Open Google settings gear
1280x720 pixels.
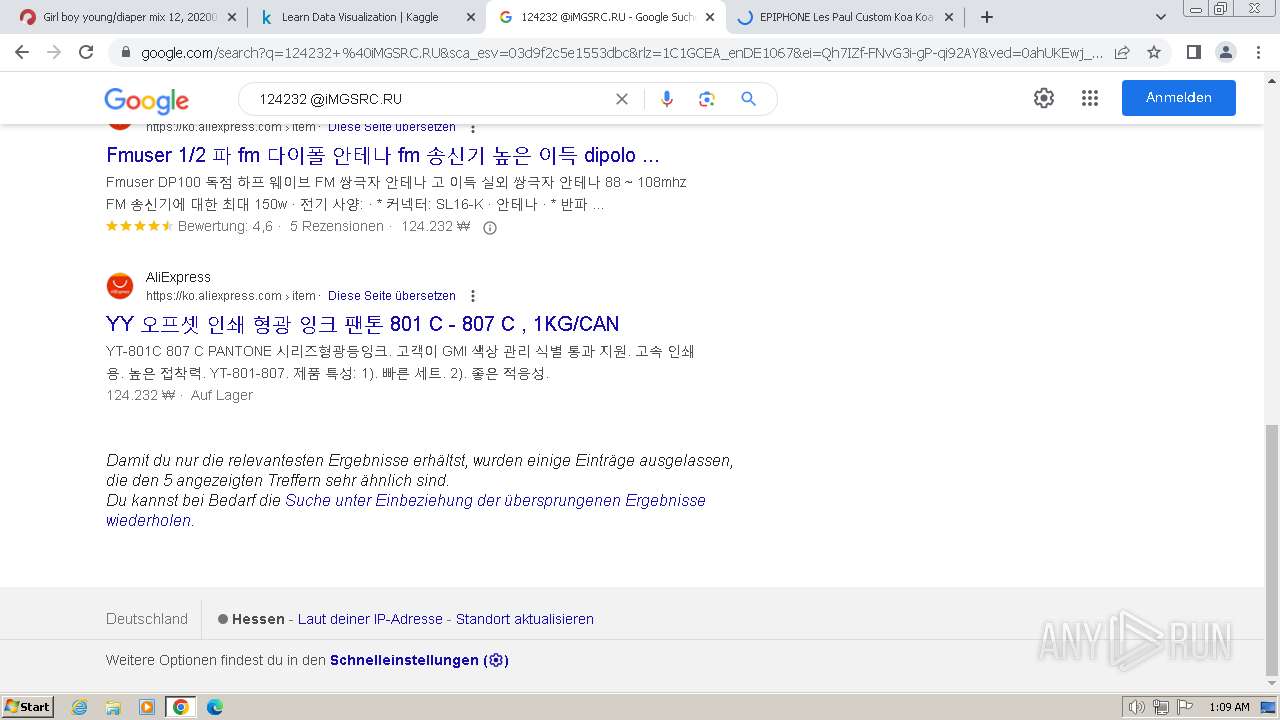point(1044,98)
